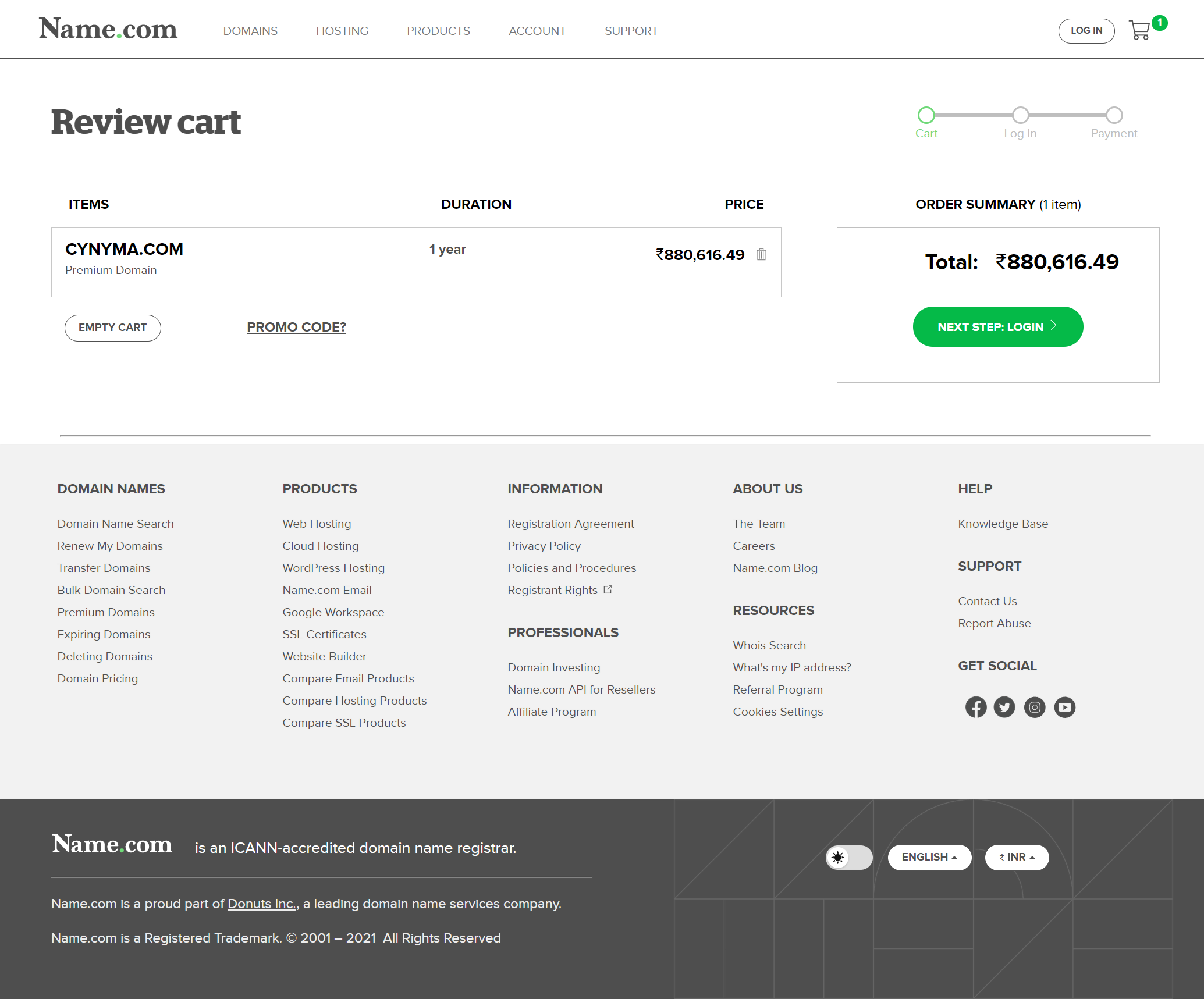Image resolution: width=1204 pixels, height=999 pixels.
Task: Open the INR currency dropdown
Action: click(1017, 857)
